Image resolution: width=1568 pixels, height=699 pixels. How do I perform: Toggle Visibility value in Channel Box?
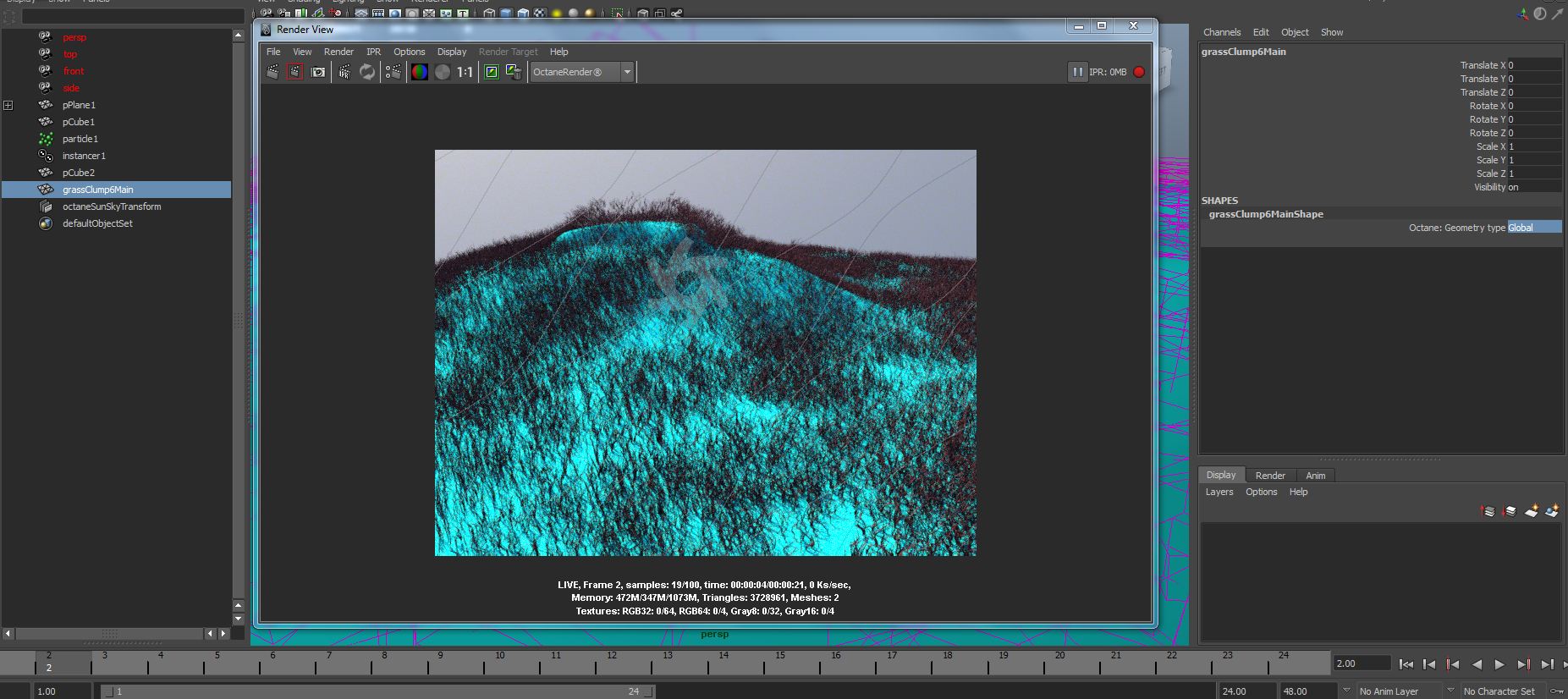(x=1533, y=187)
